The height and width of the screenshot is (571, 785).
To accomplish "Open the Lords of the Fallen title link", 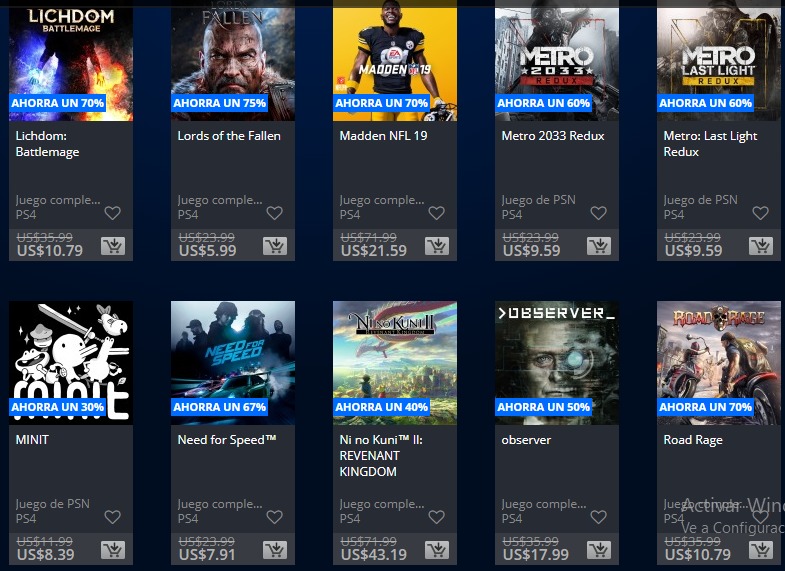I will coord(229,136).
